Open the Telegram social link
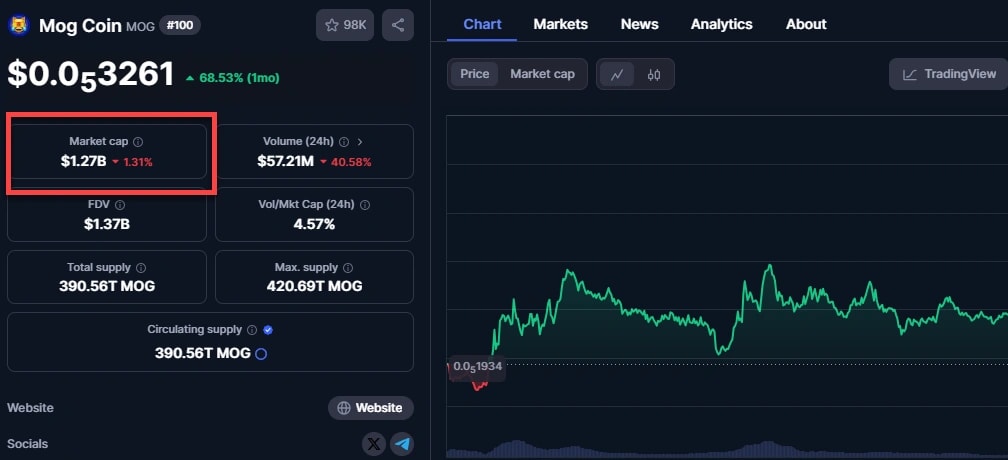Image resolution: width=1008 pixels, height=460 pixels. pyautogui.click(x=402, y=444)
